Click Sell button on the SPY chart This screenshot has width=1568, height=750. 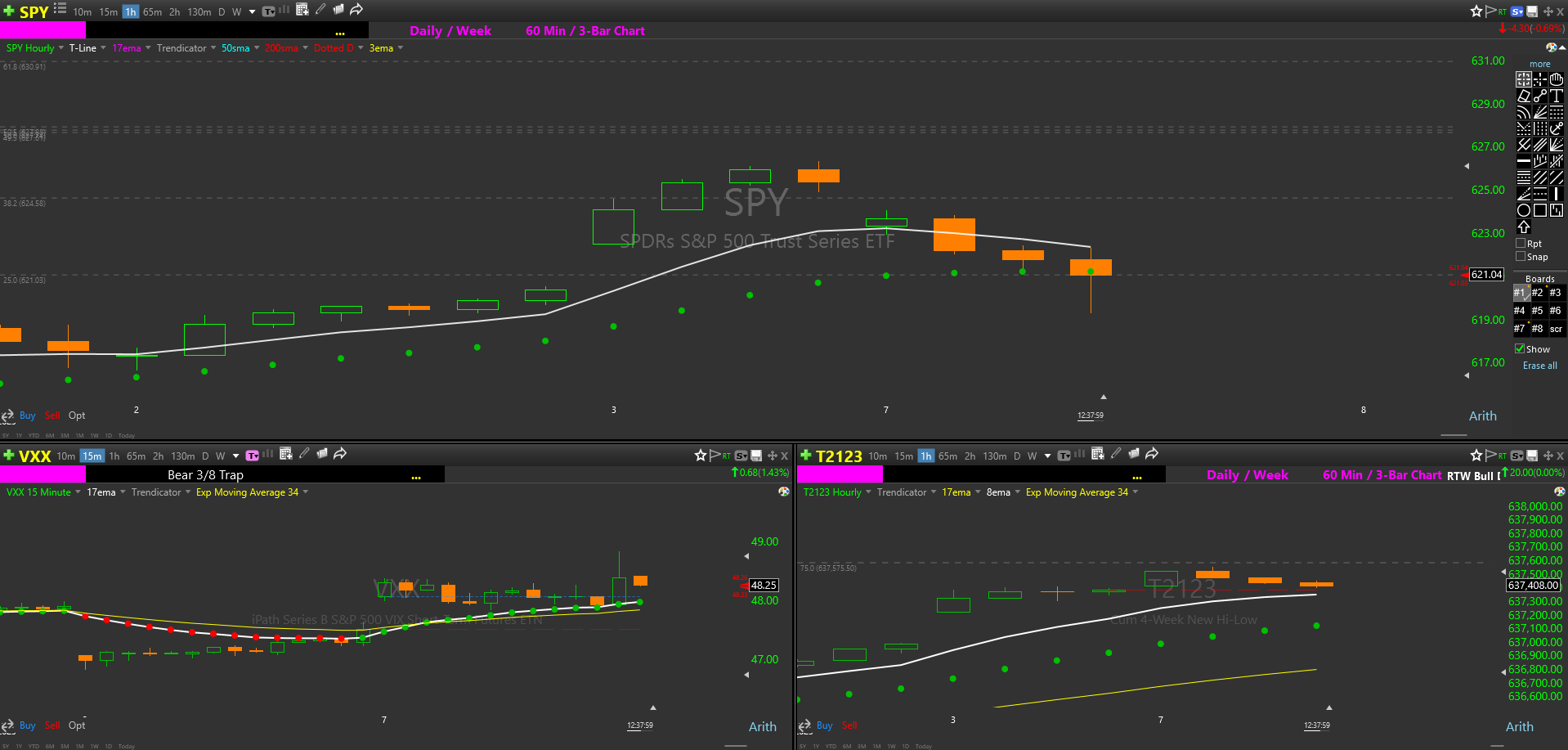coord(52,415)
